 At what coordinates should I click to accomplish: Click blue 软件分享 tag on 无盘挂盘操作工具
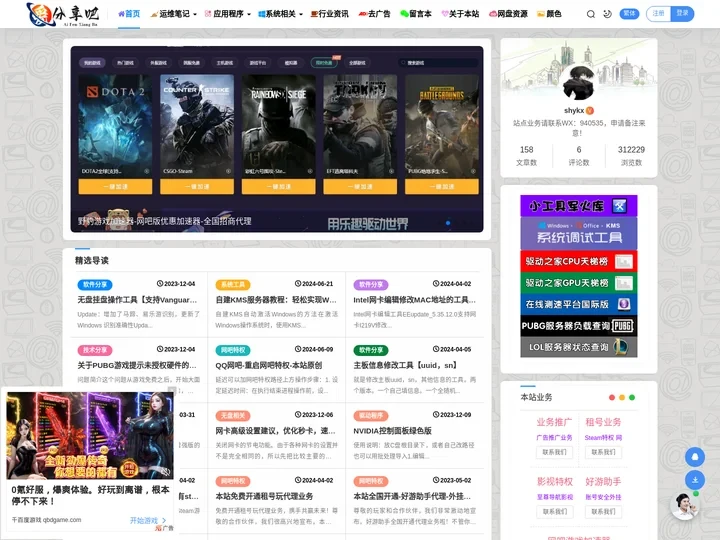pyautogui.click(x=95, y=284)
